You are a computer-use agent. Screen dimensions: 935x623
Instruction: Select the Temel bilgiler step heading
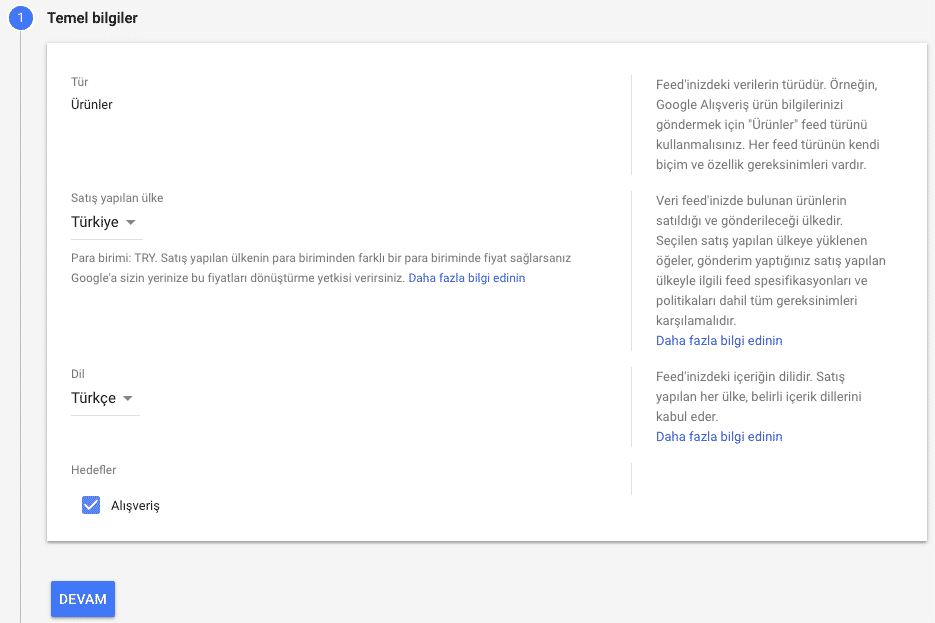(x=92, y=18)
